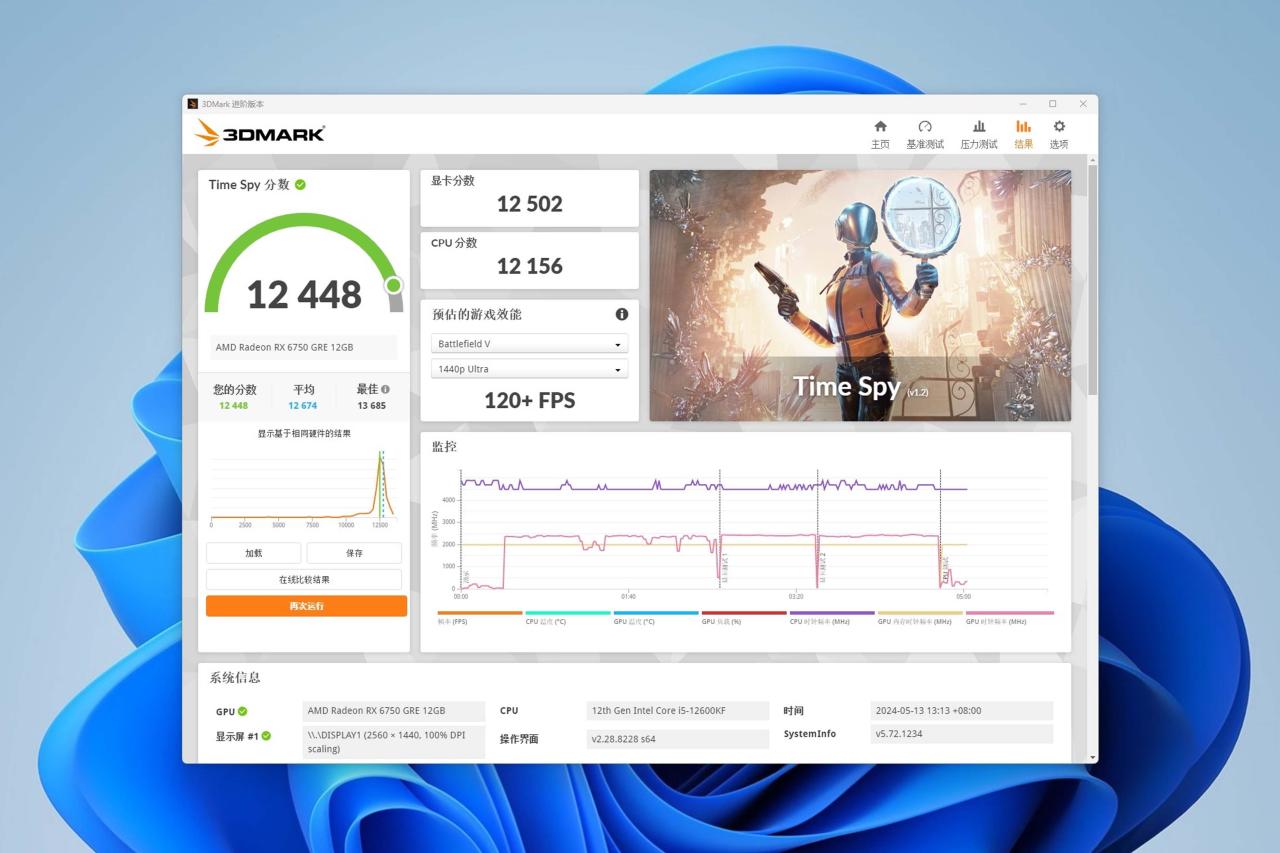The width and height of the screenshot is (1280, 853).
Task: Toggle the GPU 时钟频率 (MHz) legend series
Action: (1009, 618)
